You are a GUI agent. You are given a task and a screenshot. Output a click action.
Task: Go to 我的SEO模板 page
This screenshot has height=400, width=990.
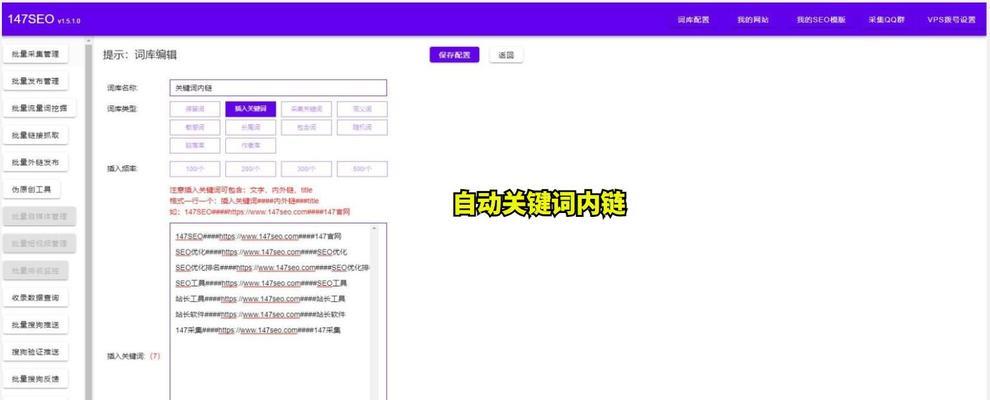coord(820,20)
